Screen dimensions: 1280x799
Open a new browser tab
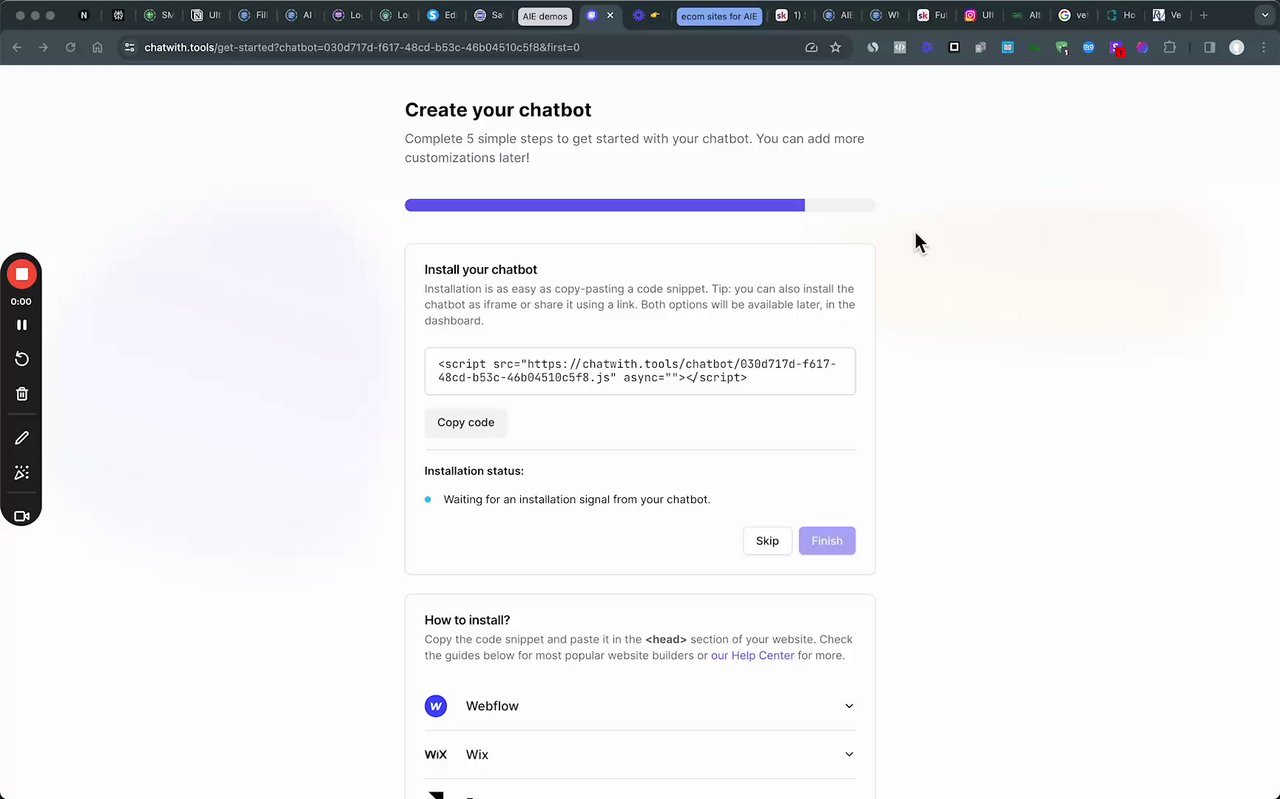click(x=1204, y=15)
